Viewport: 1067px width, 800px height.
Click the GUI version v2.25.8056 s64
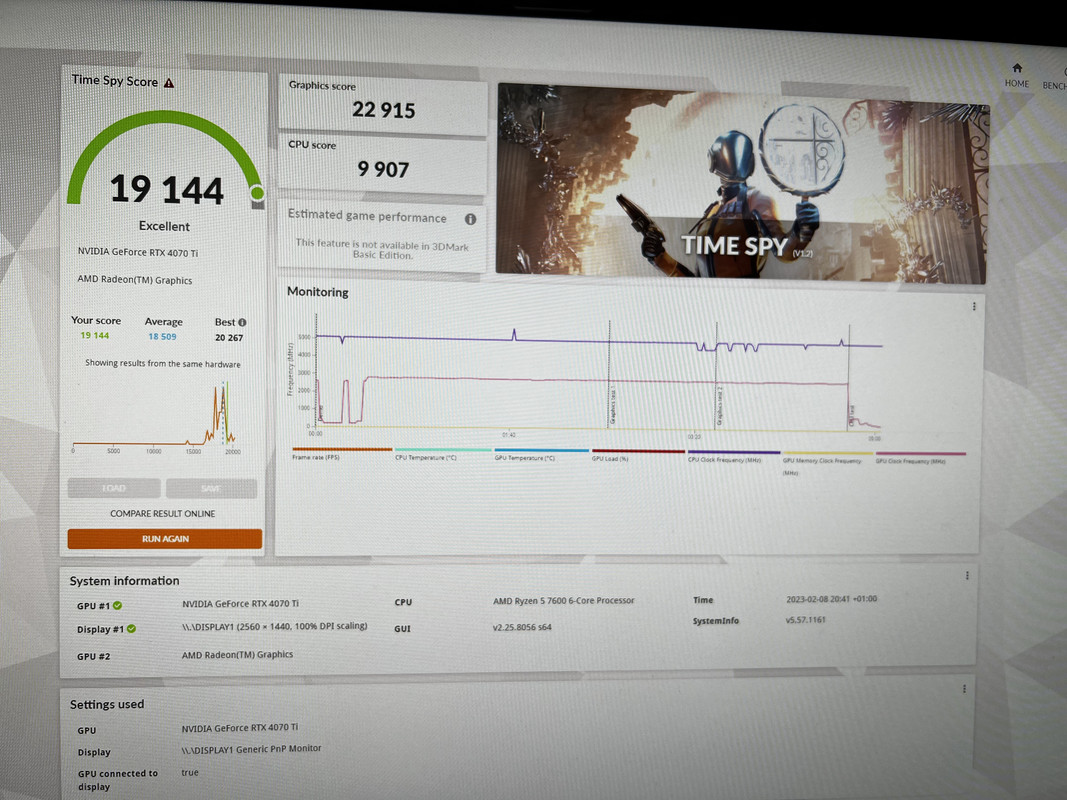pos(522,627)
